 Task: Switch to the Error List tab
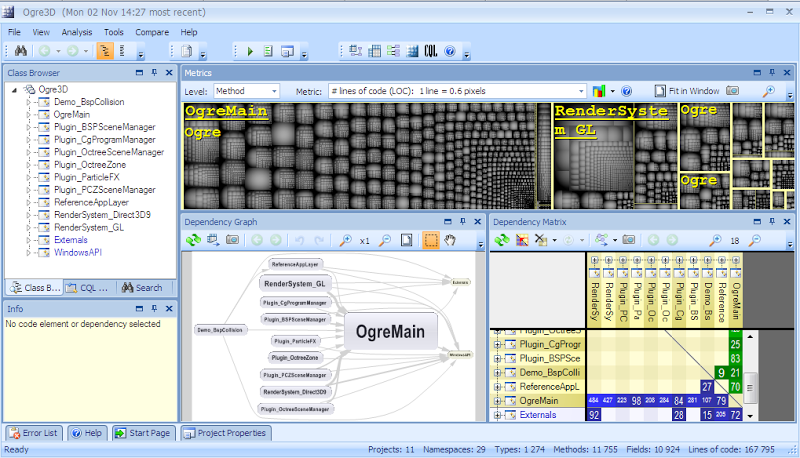[34, 433]
